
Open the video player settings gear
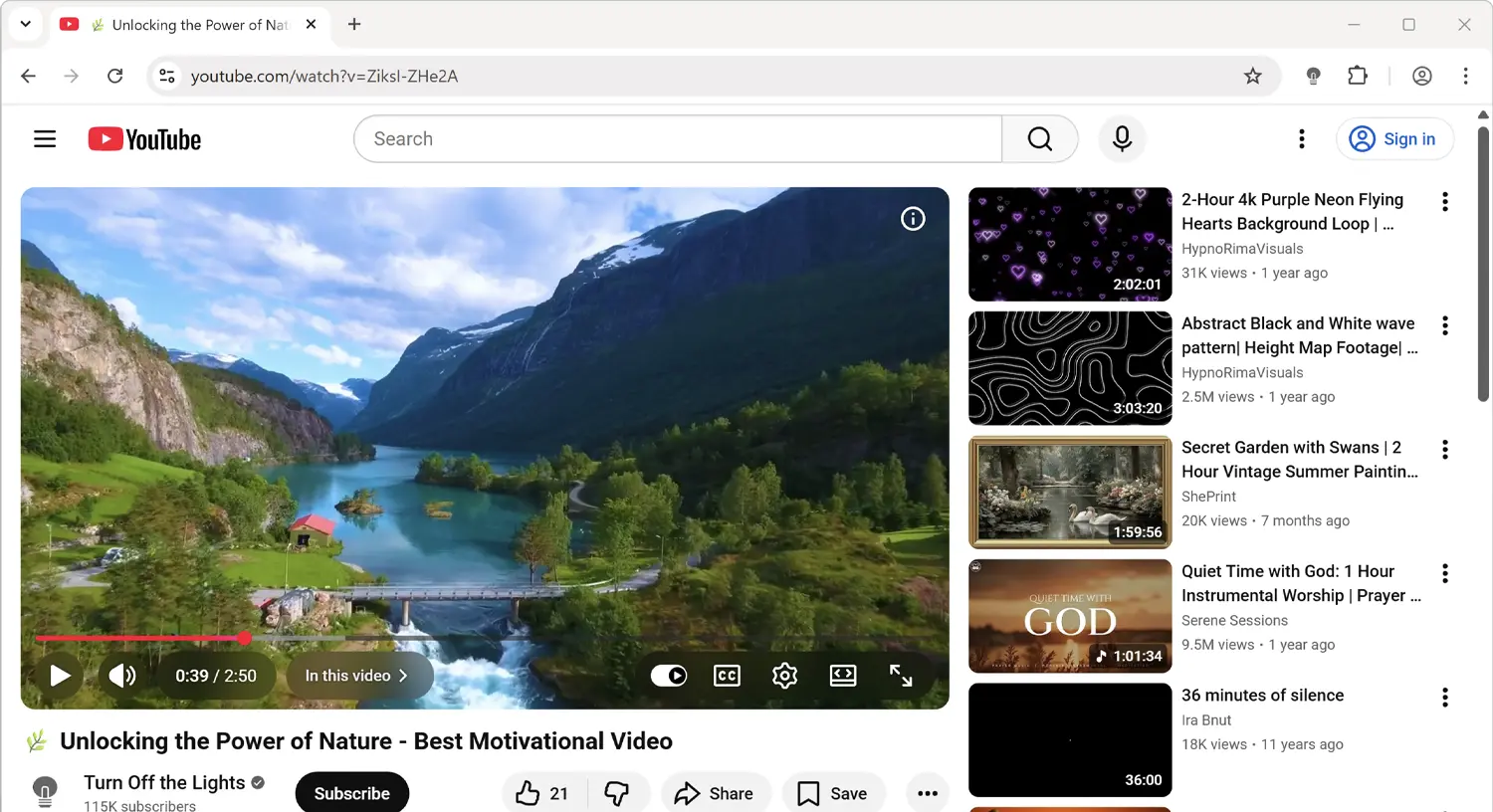(x=784, y=675)
